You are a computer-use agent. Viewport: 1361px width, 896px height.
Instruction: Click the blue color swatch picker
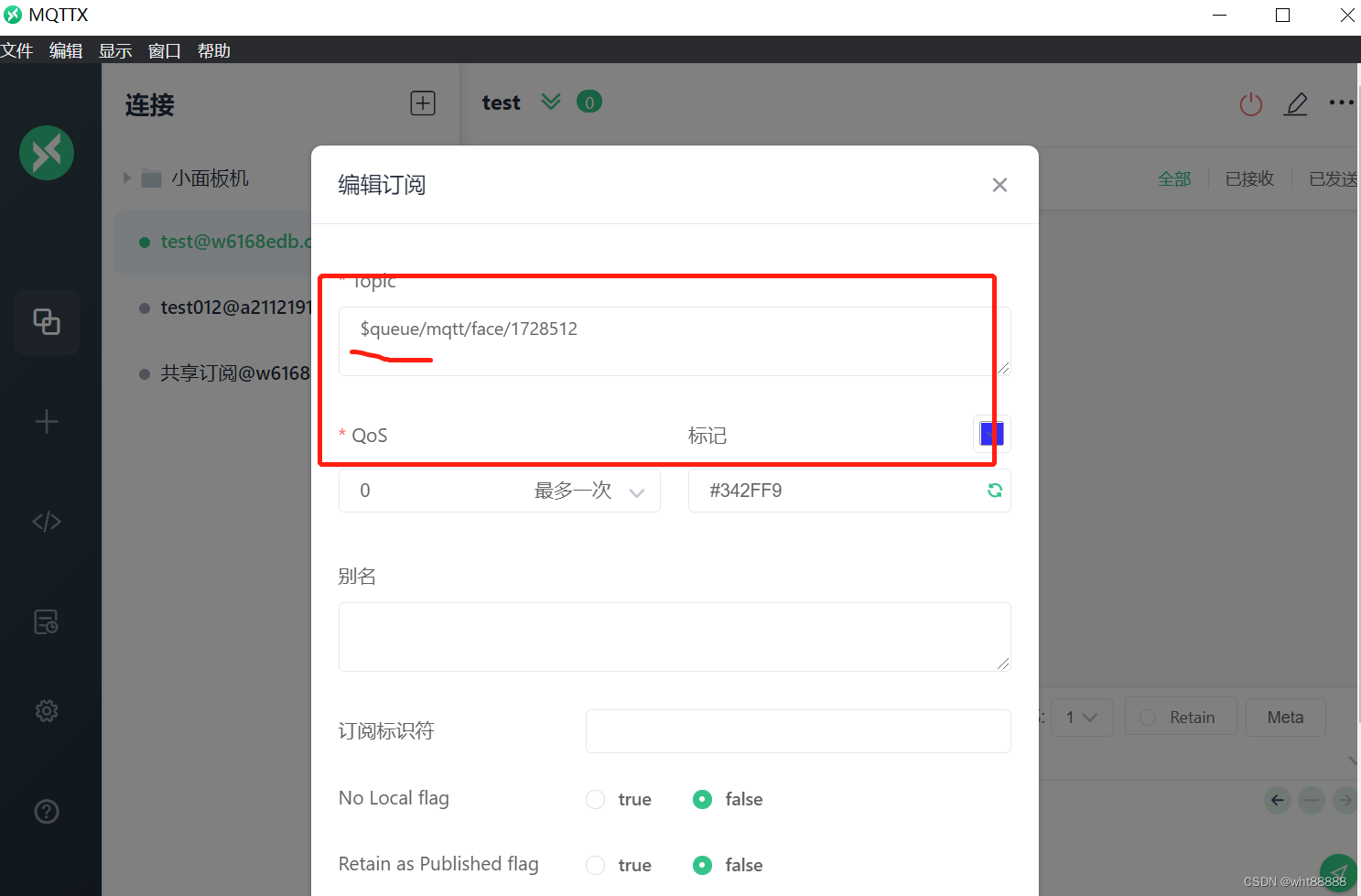992,434
